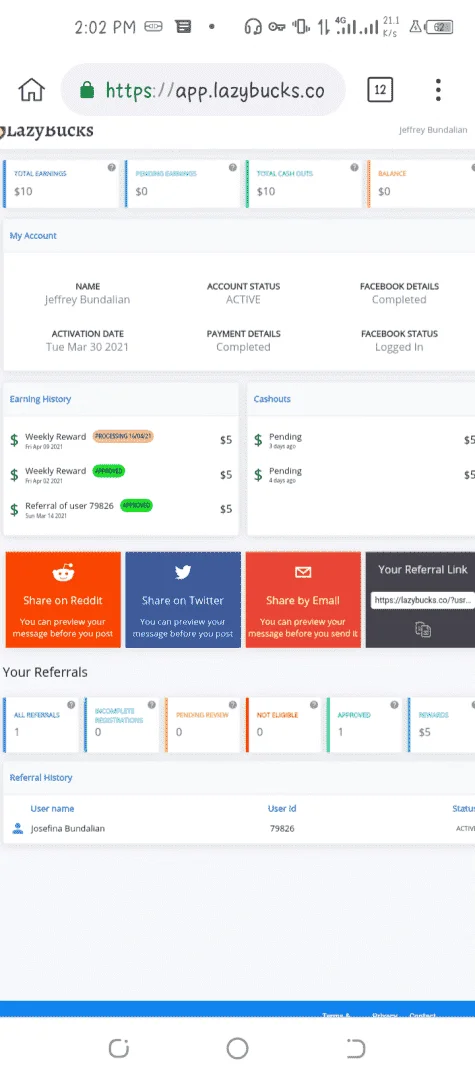The image size is (475, 1080).
Task: Click the Not Eligible count card
Action: [284, 725]
